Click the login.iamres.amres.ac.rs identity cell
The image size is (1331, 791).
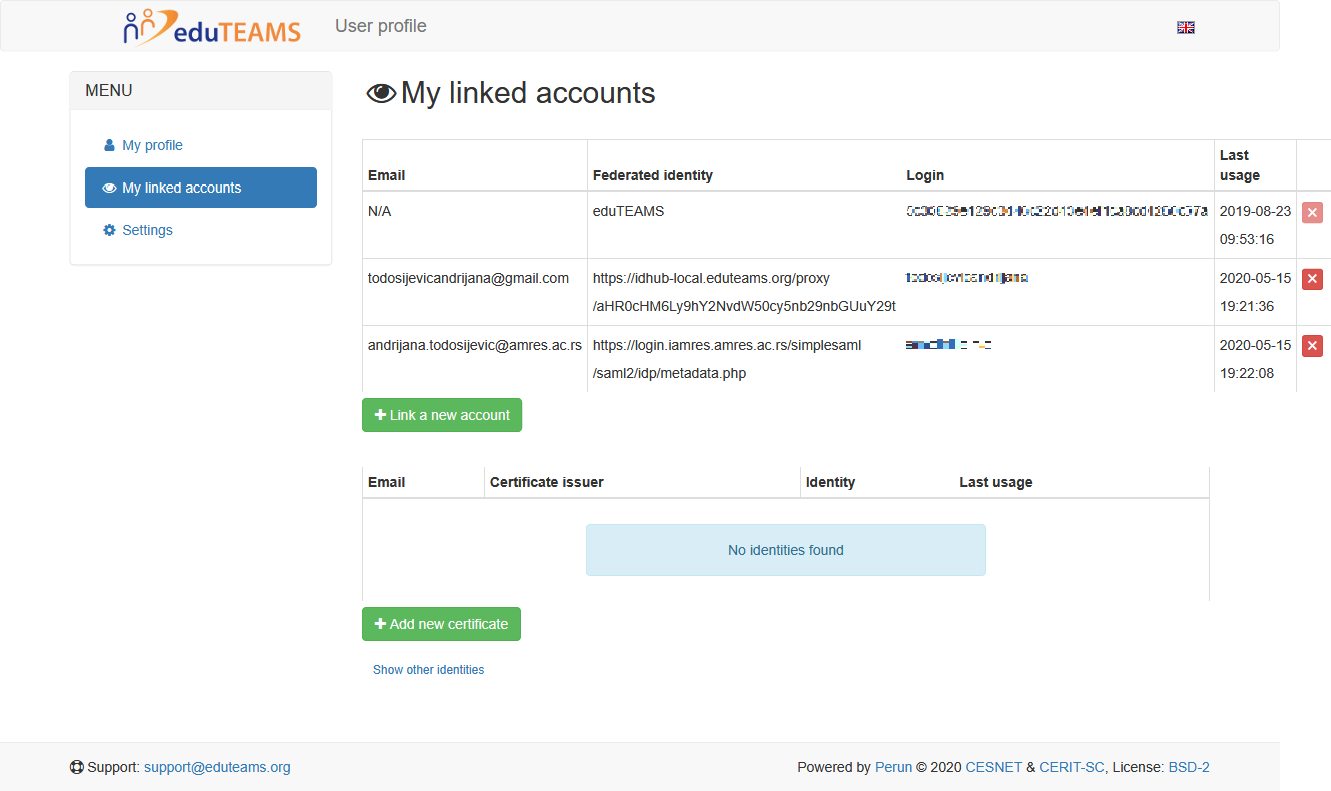coord(744,359)
